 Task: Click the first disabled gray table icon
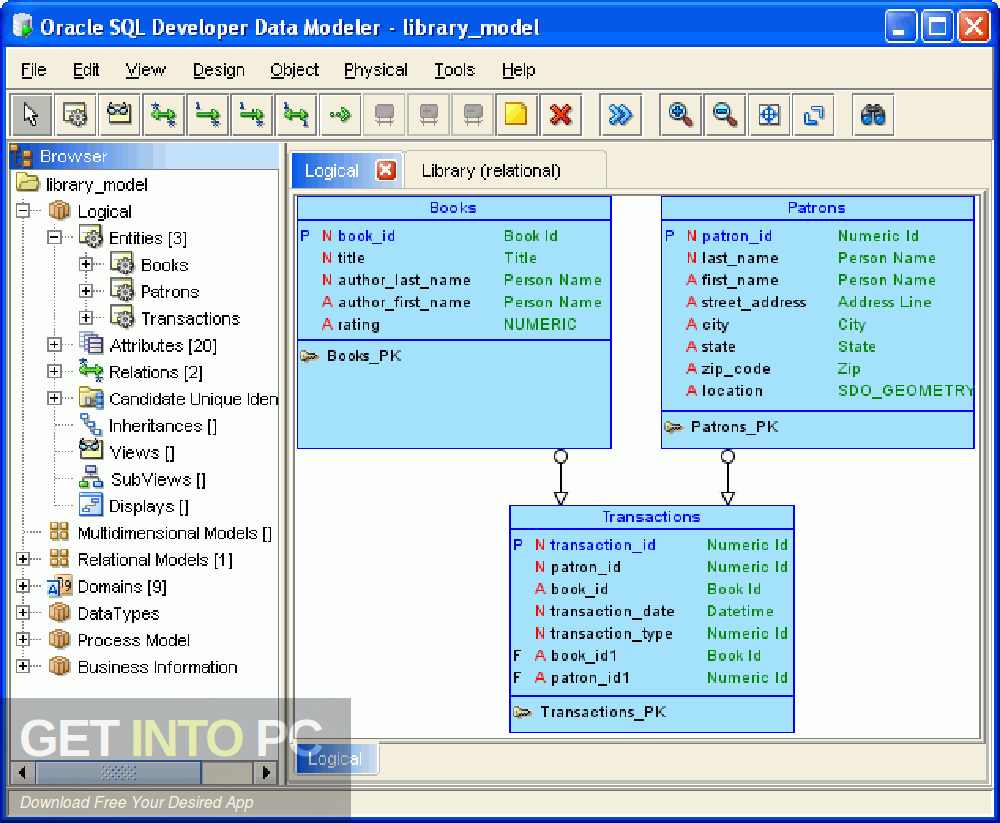coord(385,115)
